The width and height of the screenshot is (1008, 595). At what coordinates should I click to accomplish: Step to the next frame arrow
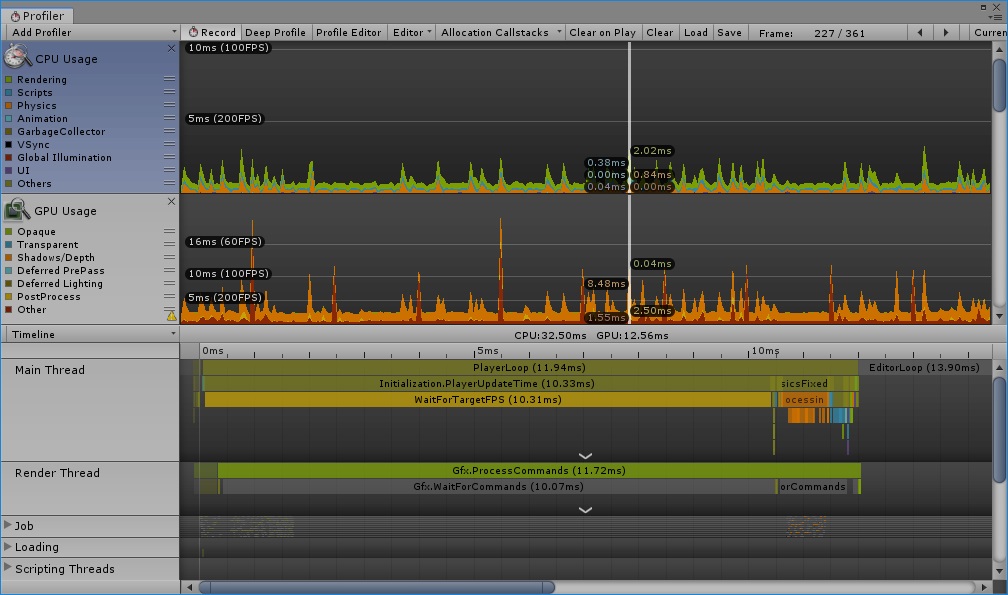[x=946, y=32]
